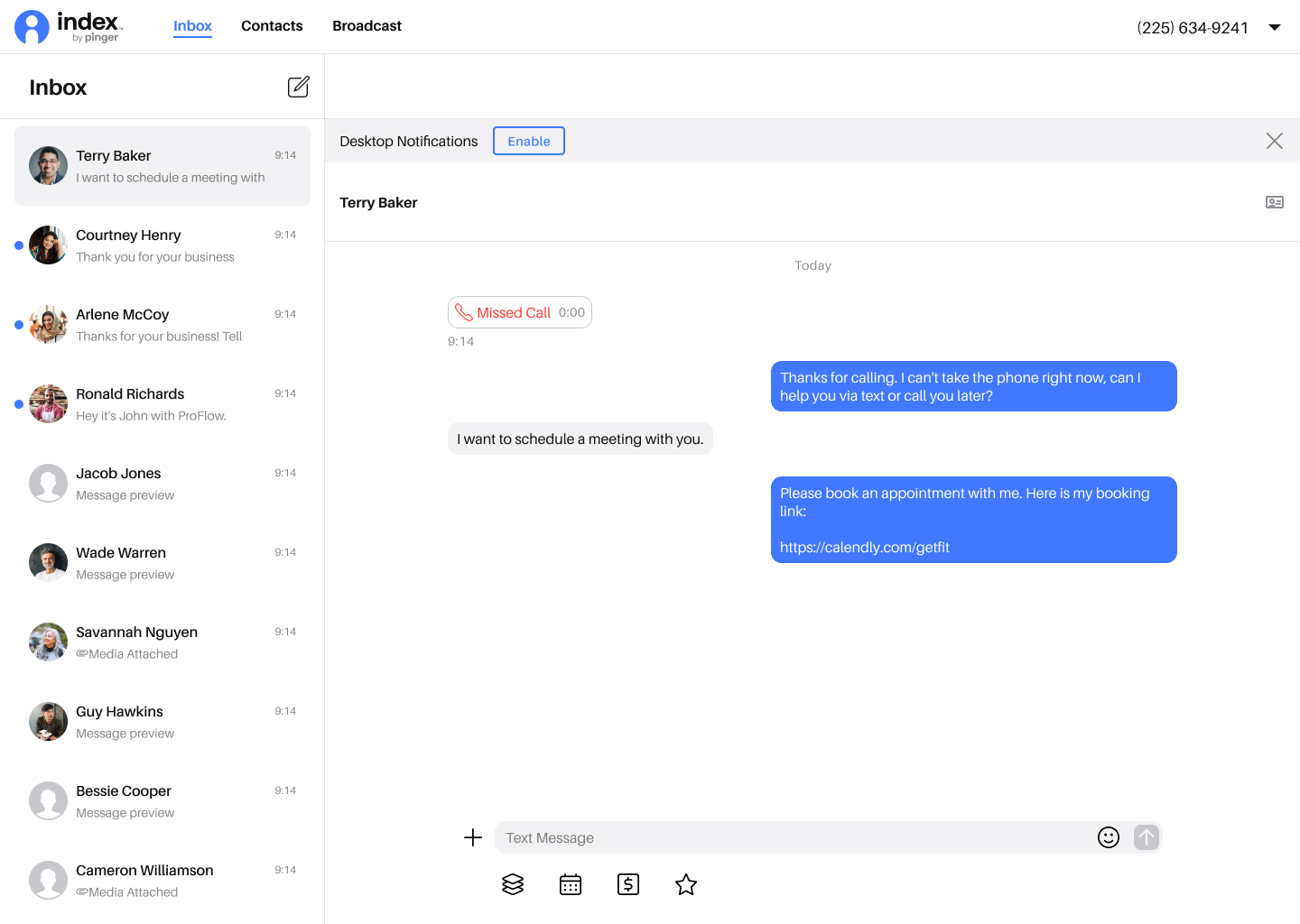
Task: Click 'Thanks for your business! Tell' preview
Action: pos(159,337)
